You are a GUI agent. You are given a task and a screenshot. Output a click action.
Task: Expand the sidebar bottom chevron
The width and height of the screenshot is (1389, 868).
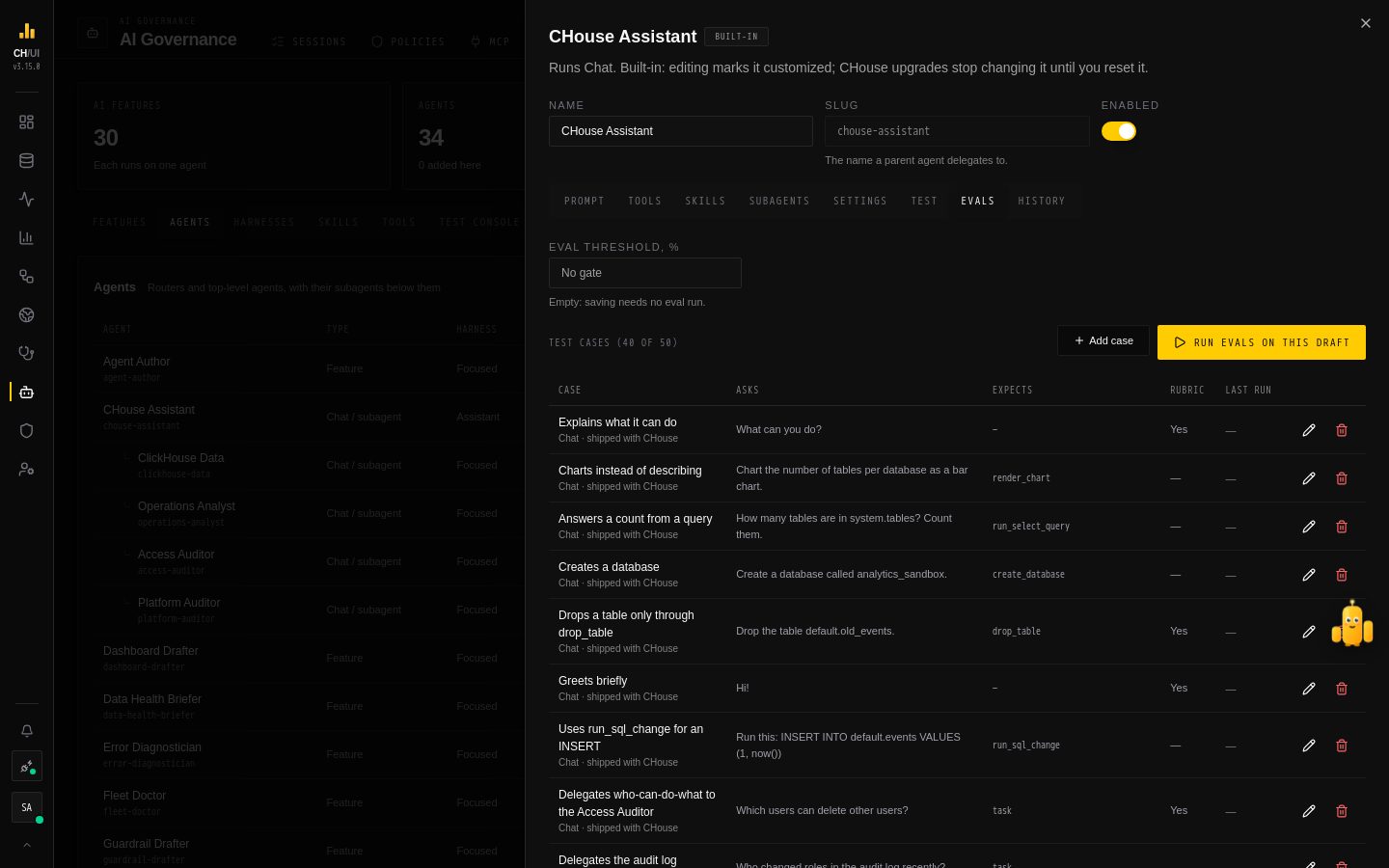coord(26,845)
